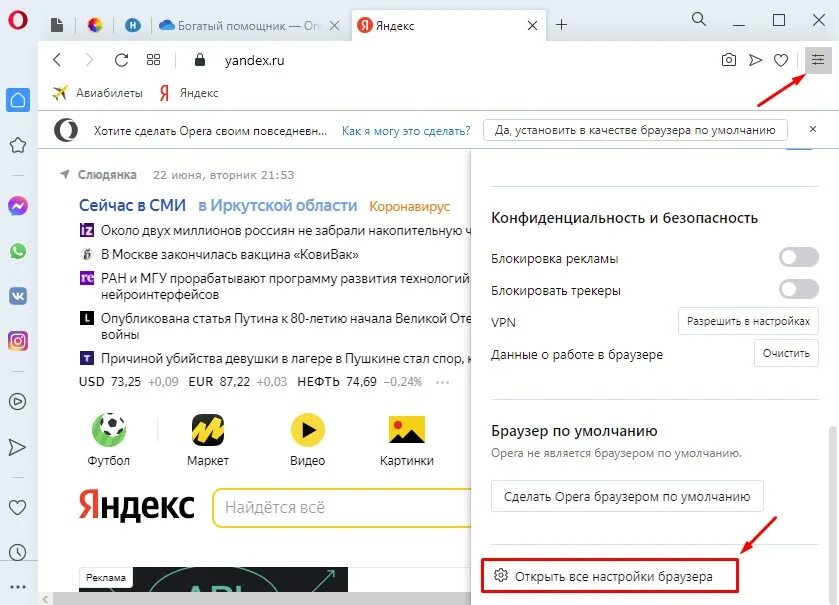Screen dimensions: 839x605
Task: Expand more quotes with the three dots
Action: [x=443, y=382]
